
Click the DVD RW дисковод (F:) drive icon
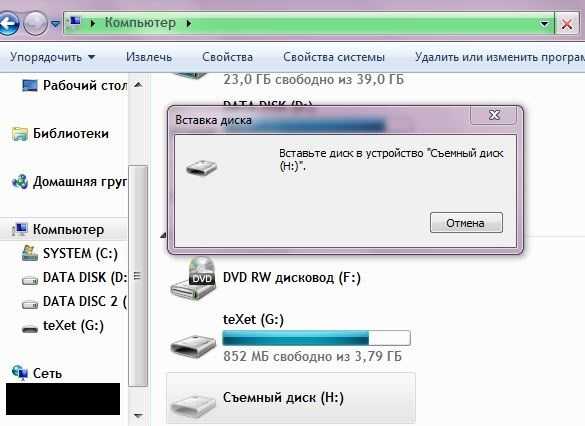click(x=193, y=279)
